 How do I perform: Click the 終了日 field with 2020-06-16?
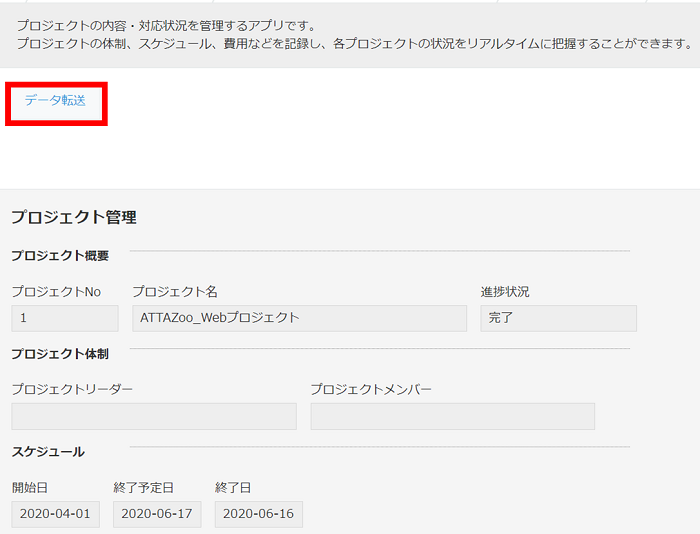258,514
